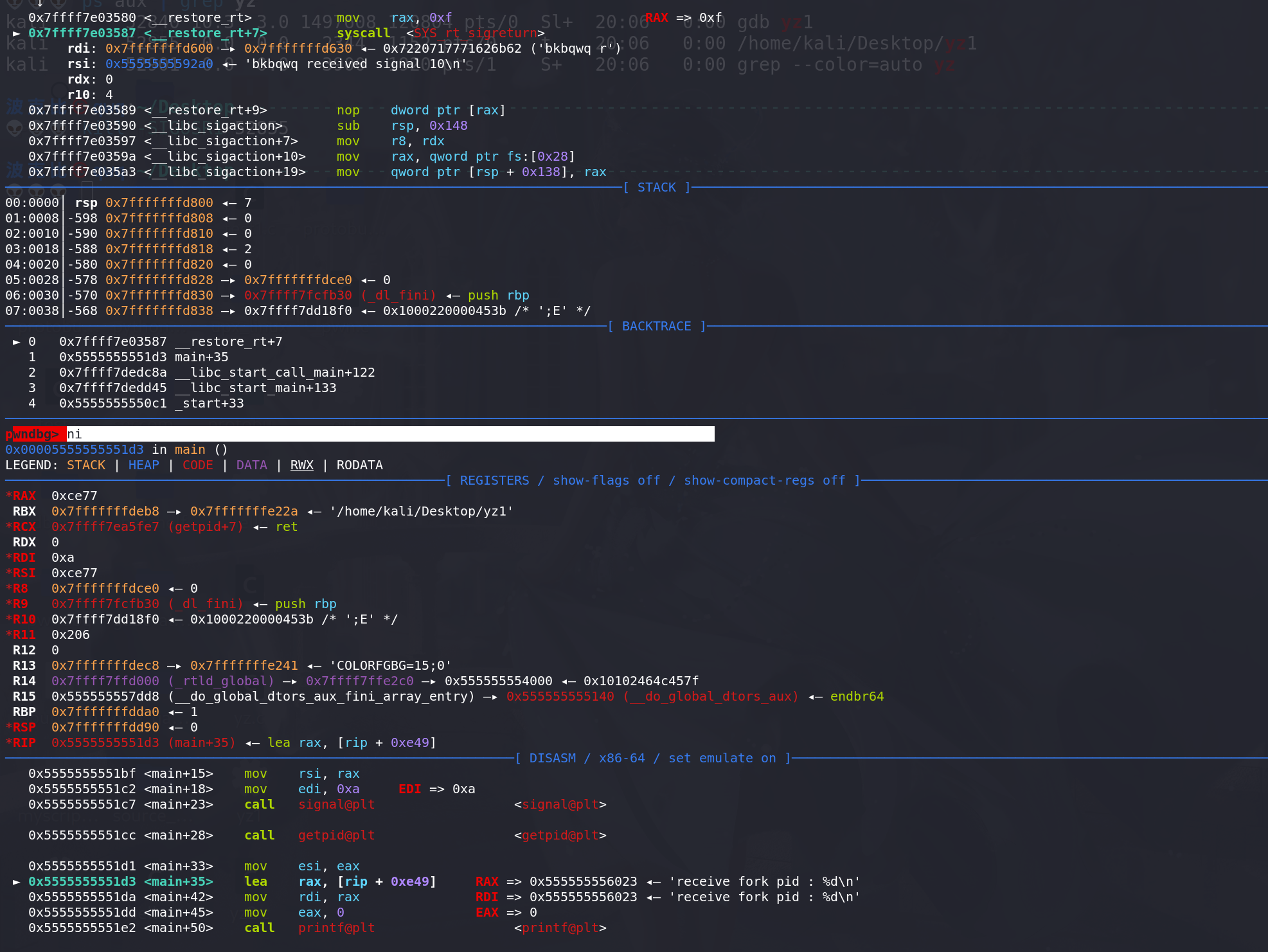
Task: Click '(getpid+7)' in the RCX row
Action: (206, 526)
